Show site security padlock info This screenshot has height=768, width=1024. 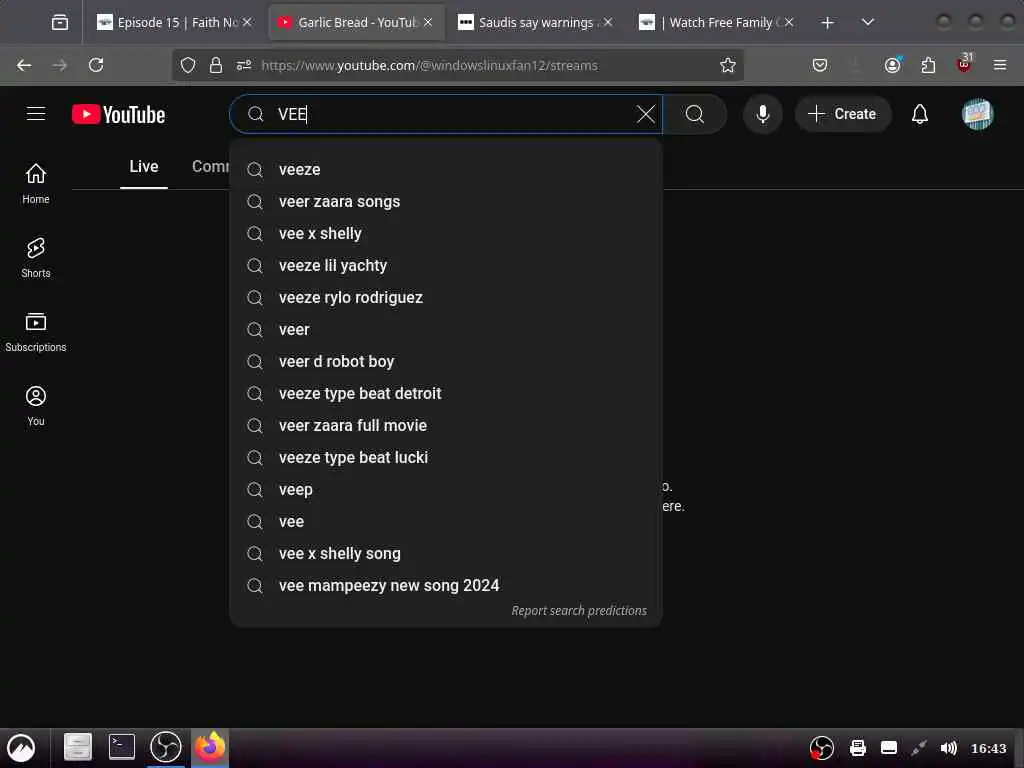tap(216, 65)
